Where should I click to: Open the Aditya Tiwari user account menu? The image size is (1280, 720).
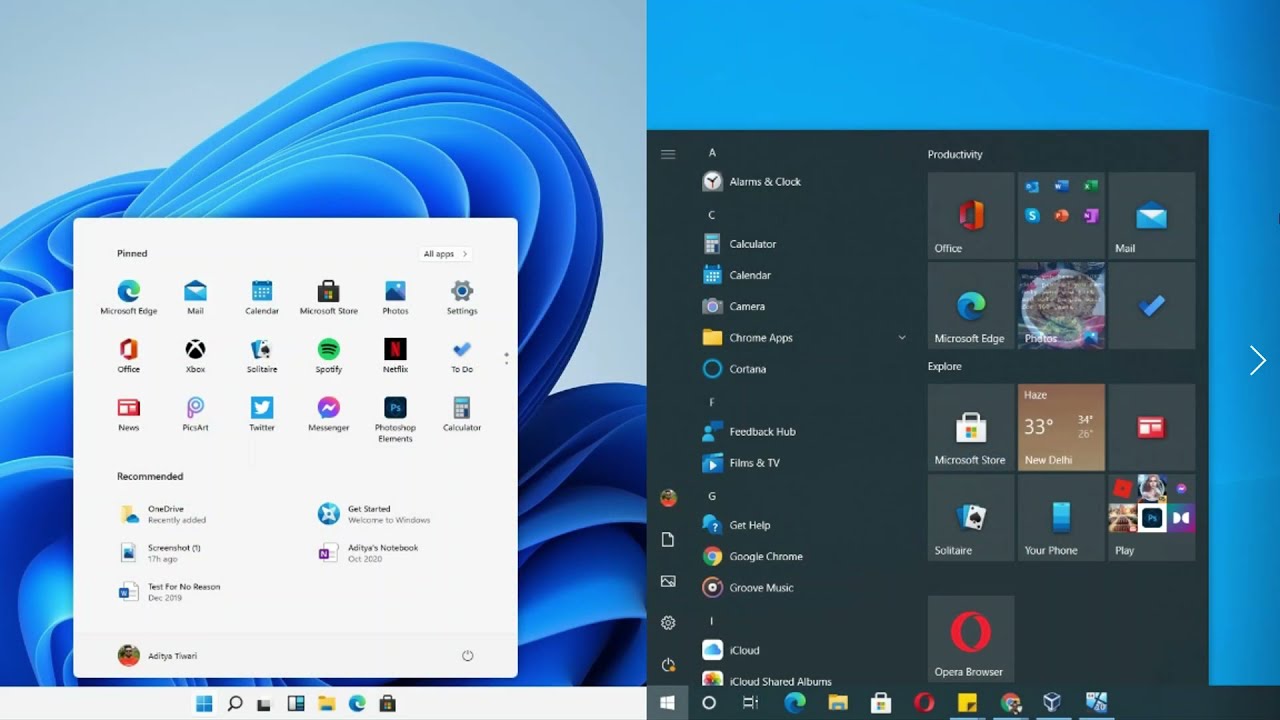tap(158, 656)
